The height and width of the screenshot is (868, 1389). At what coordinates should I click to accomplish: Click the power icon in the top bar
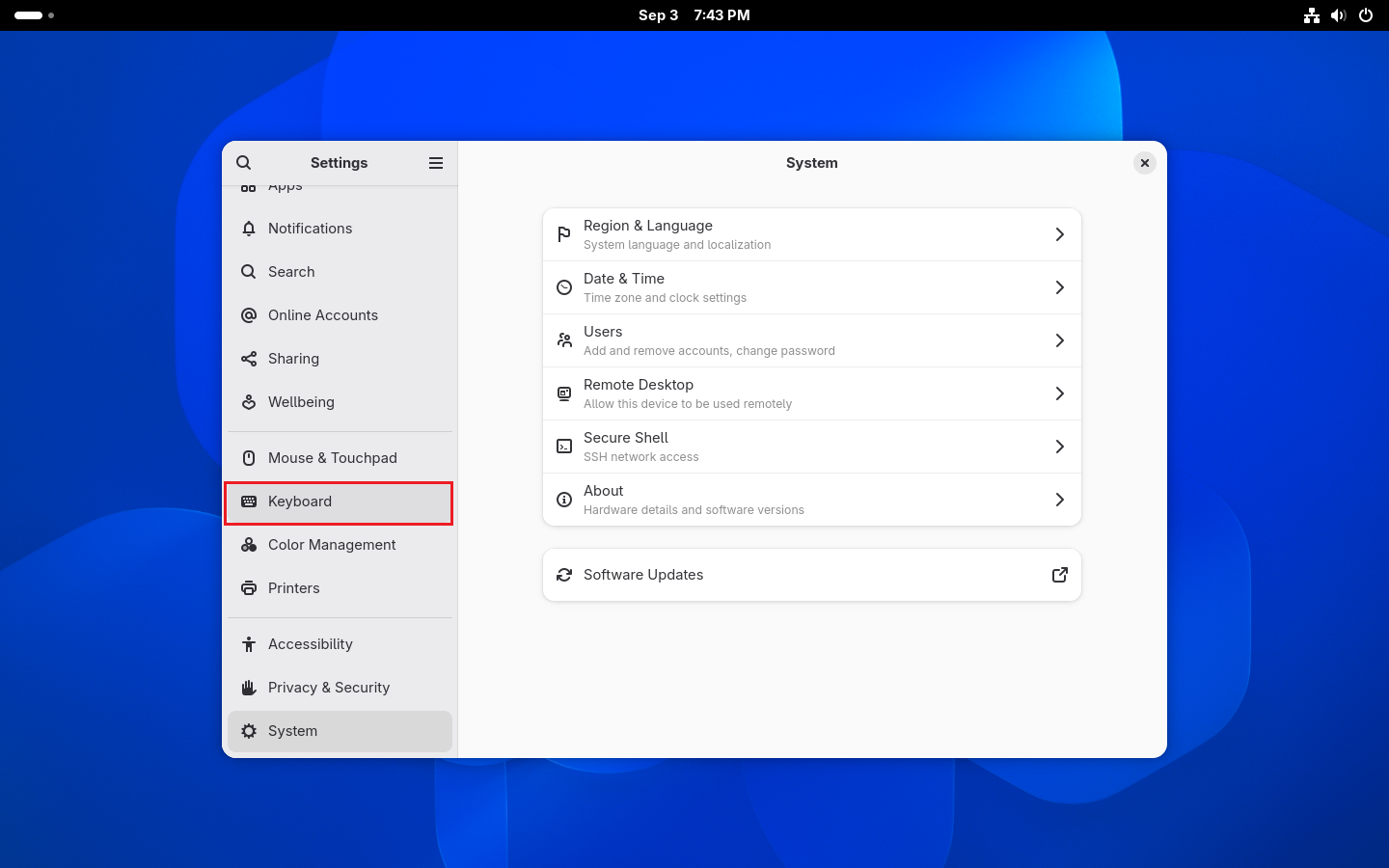pyautogui.click(x=1366, y=15)
